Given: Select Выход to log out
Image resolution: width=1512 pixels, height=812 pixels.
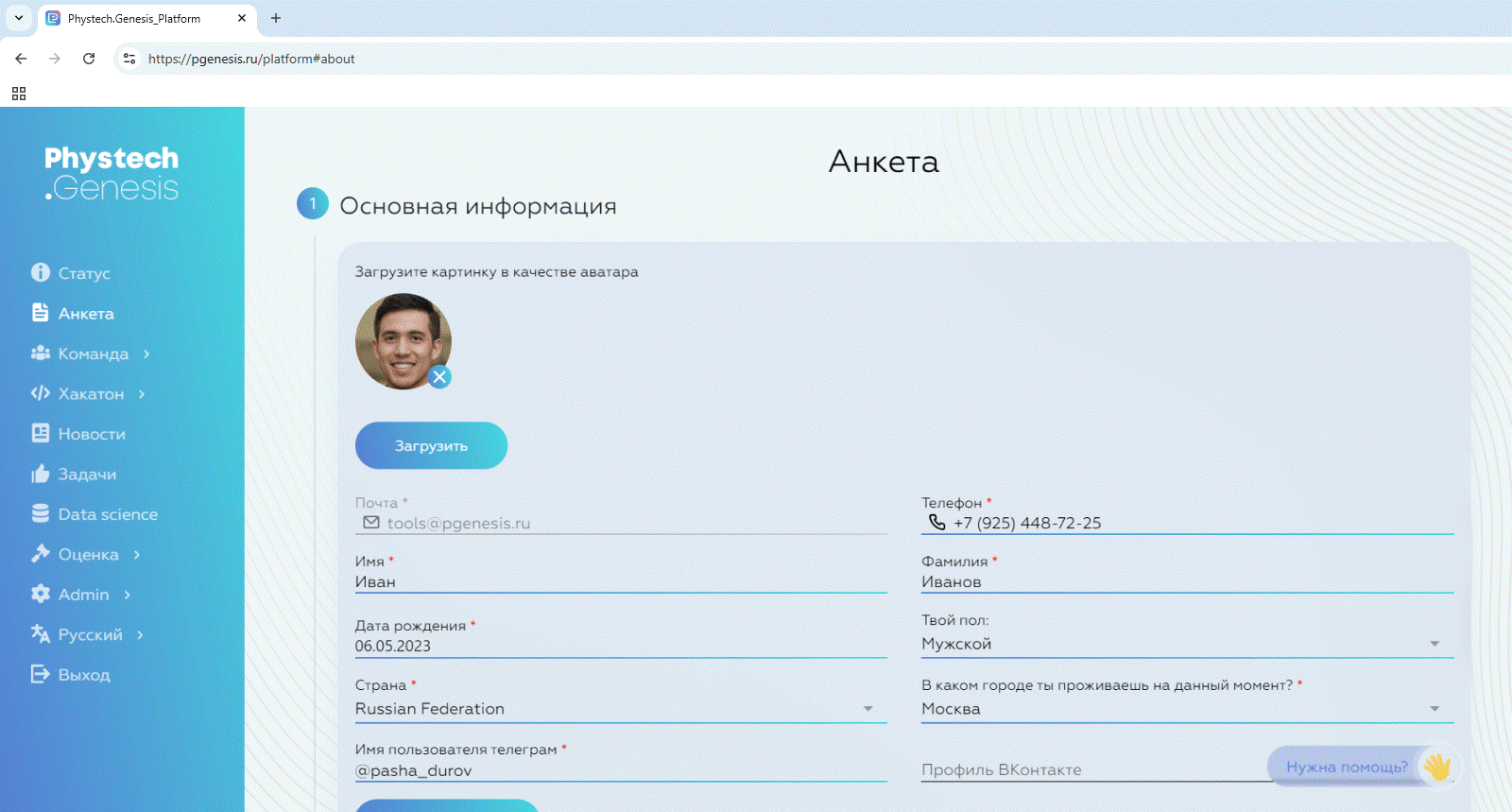Looking at the screenshot, I should (84, 675).
